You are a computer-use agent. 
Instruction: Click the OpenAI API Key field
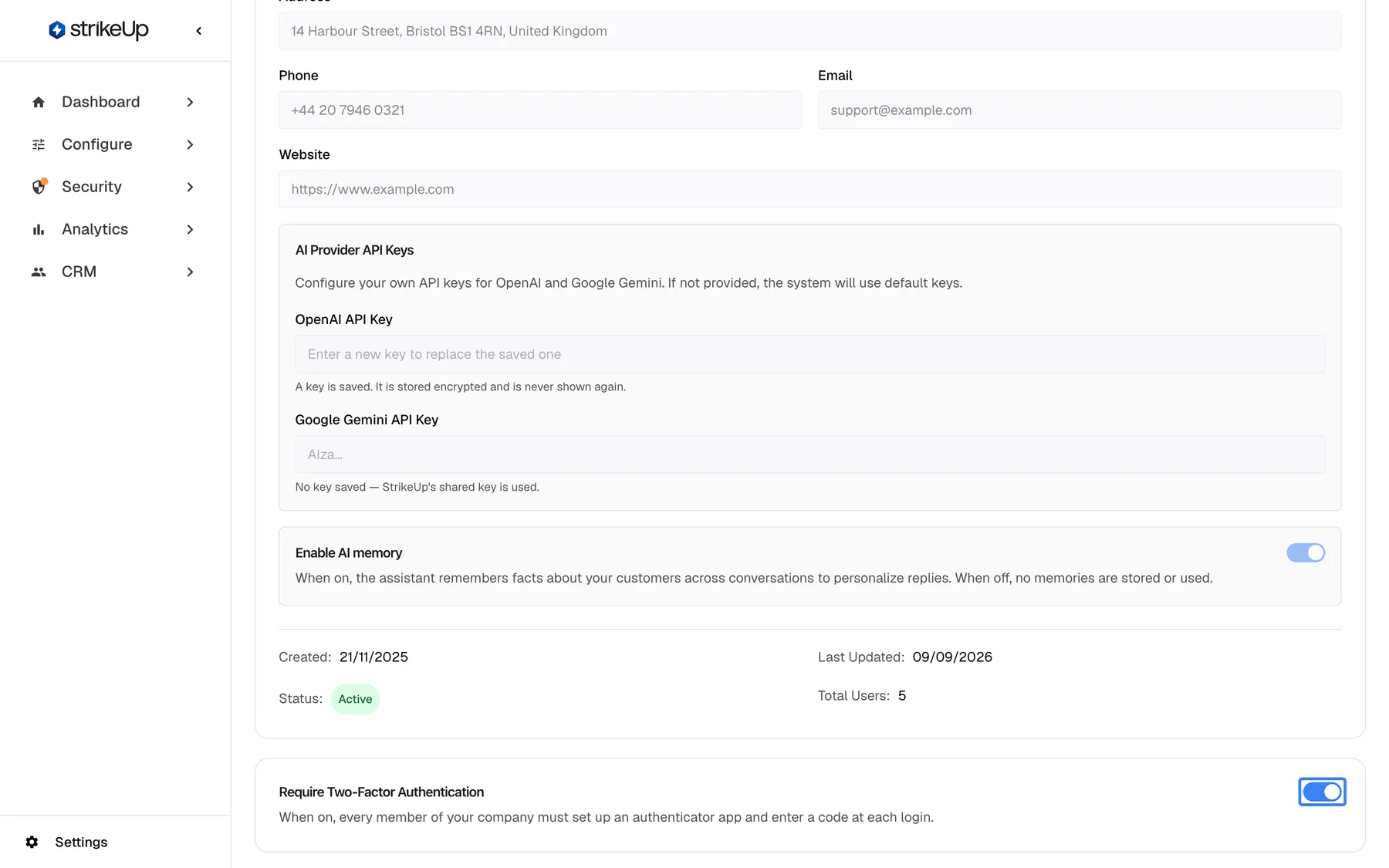[809, 354]
